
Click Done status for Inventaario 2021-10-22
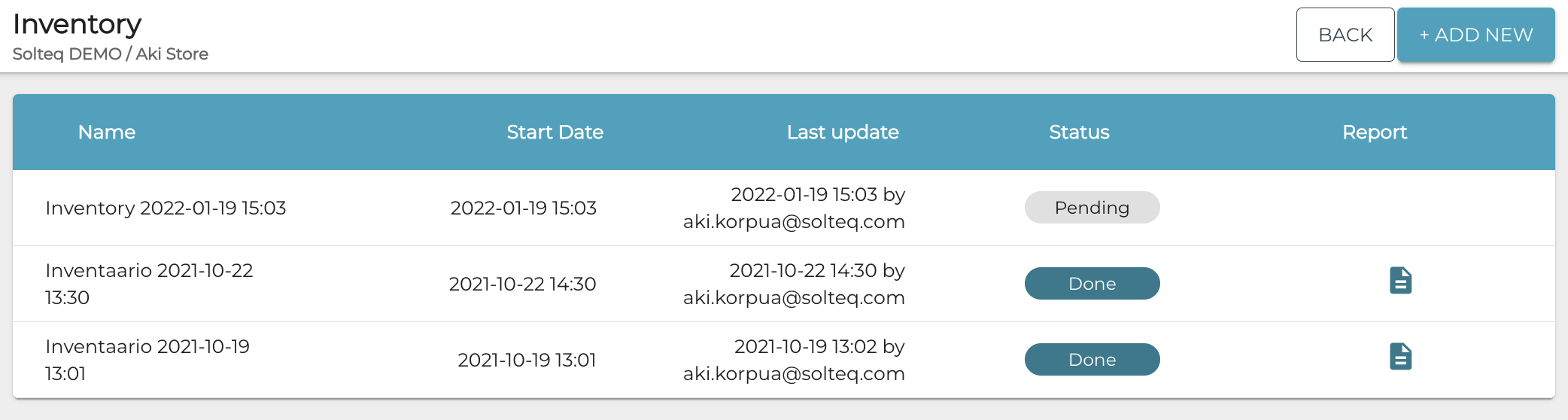point(1092,284)
